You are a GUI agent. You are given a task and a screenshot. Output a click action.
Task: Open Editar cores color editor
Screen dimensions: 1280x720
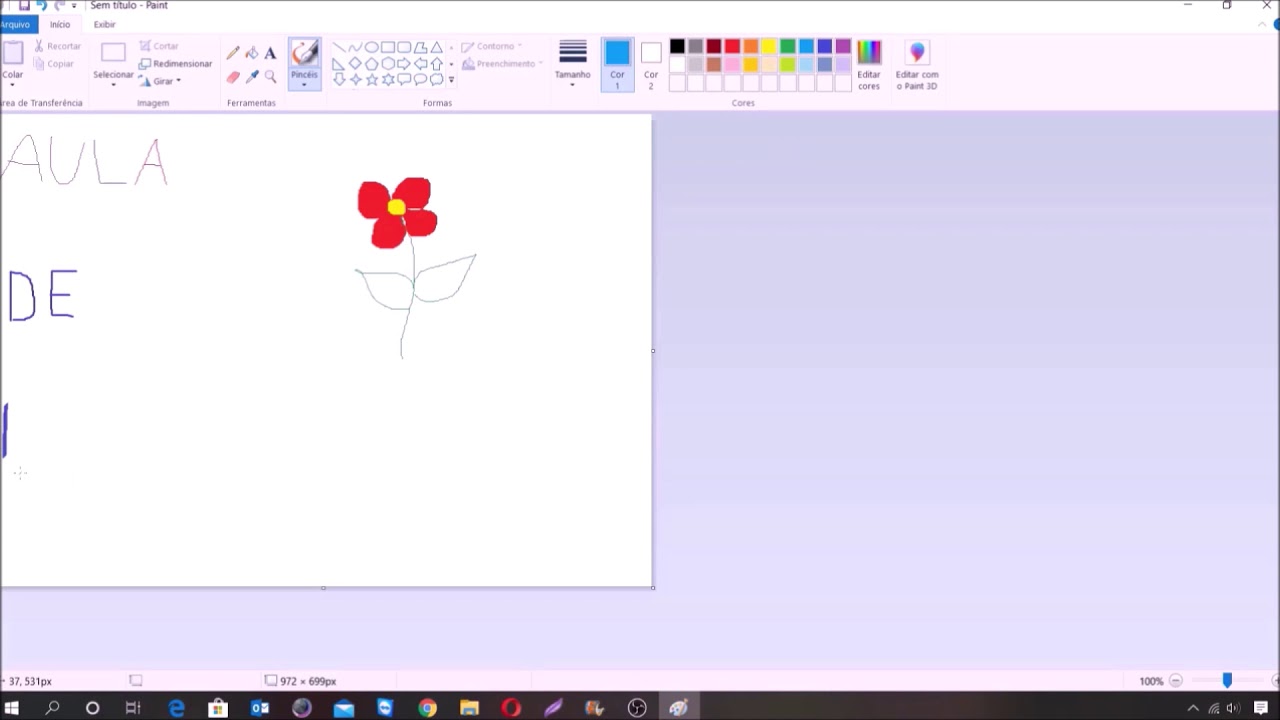coord(869,65)
